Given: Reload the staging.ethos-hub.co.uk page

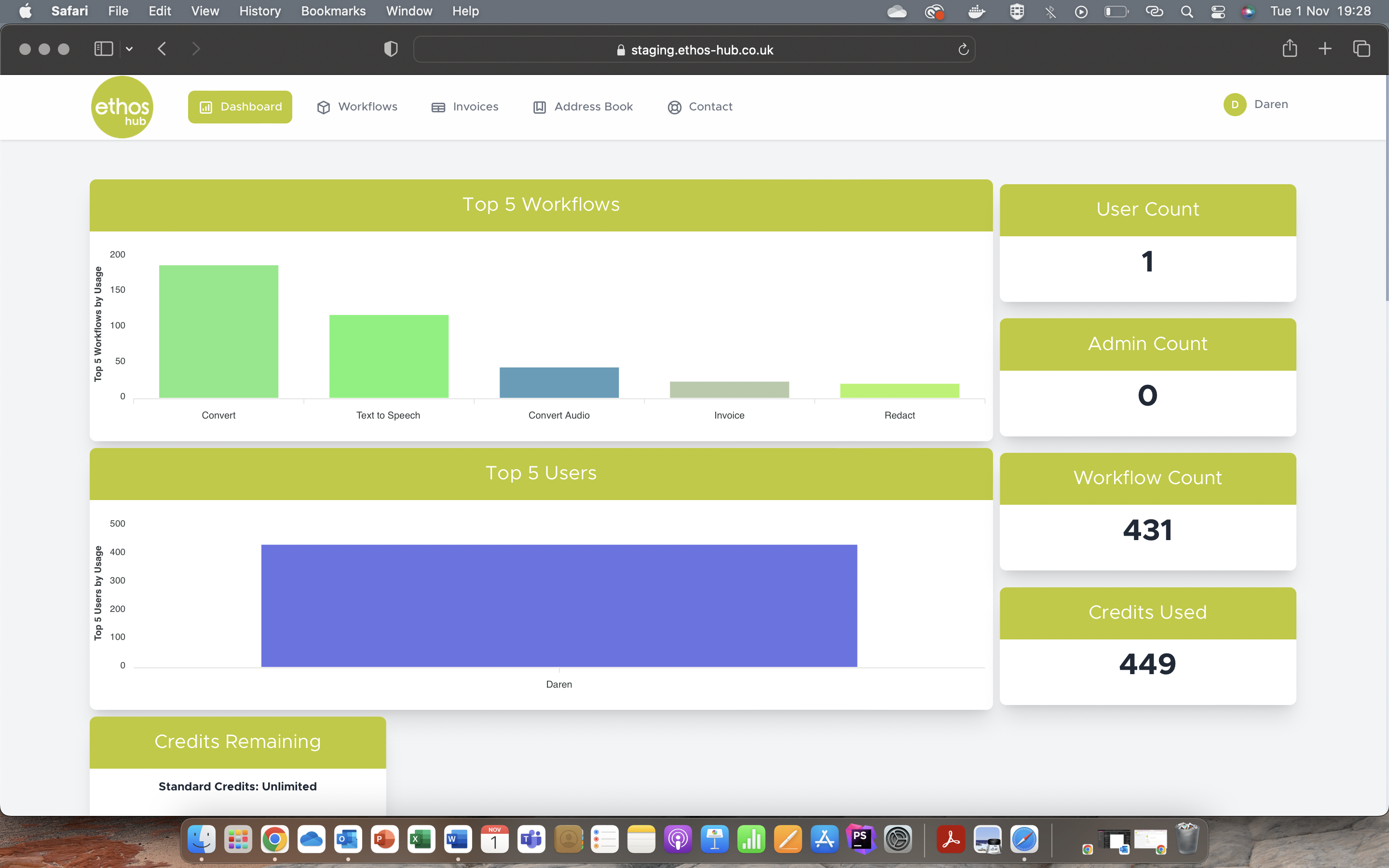Looking at the screenshot, I should (963, 49).
